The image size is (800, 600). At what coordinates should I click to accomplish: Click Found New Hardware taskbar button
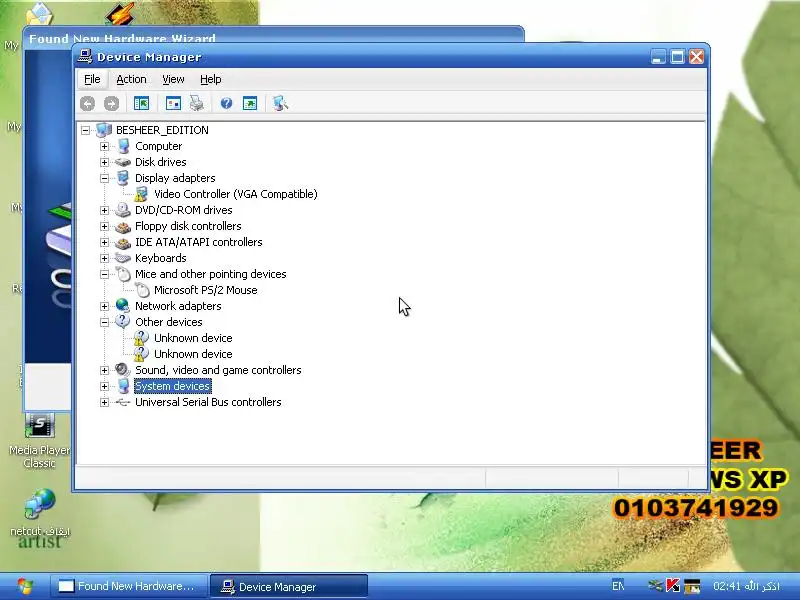[129, 586]
